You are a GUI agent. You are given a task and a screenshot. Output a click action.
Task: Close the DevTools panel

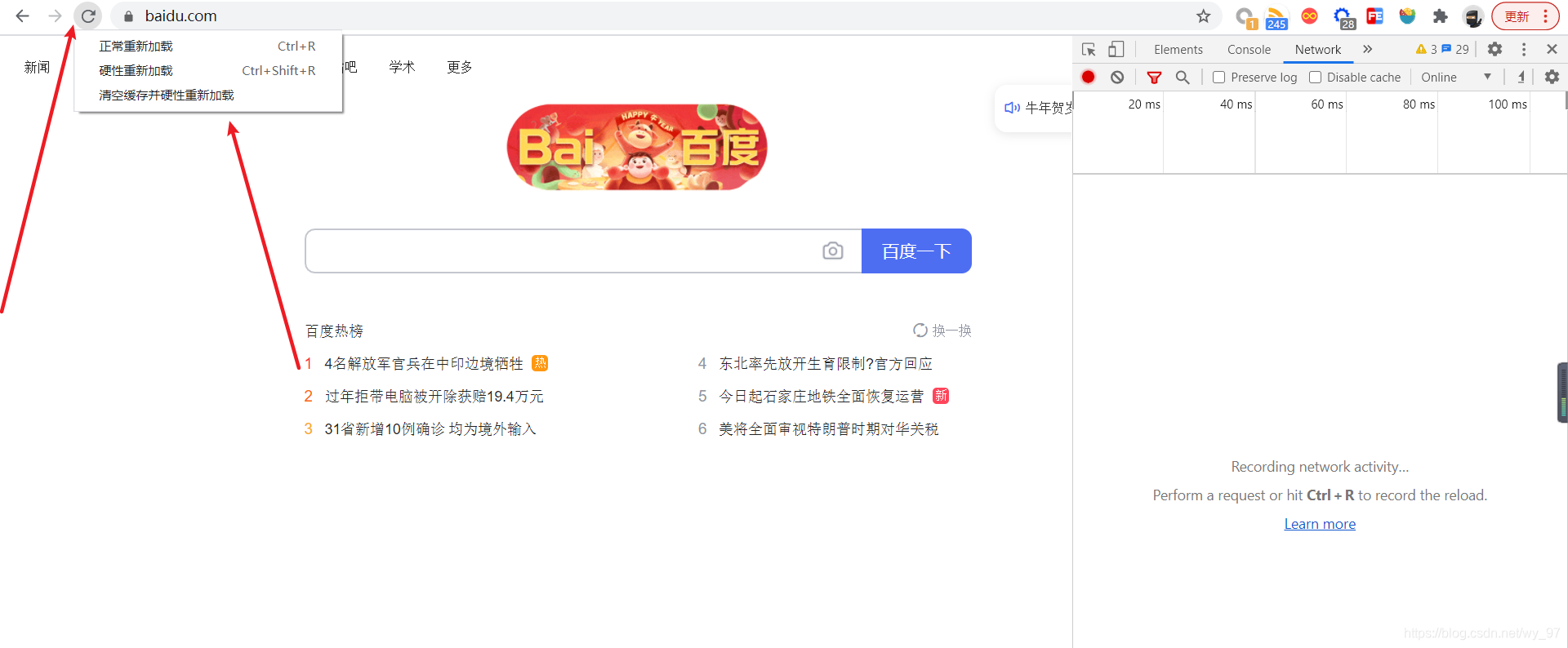pos(1552,50)
